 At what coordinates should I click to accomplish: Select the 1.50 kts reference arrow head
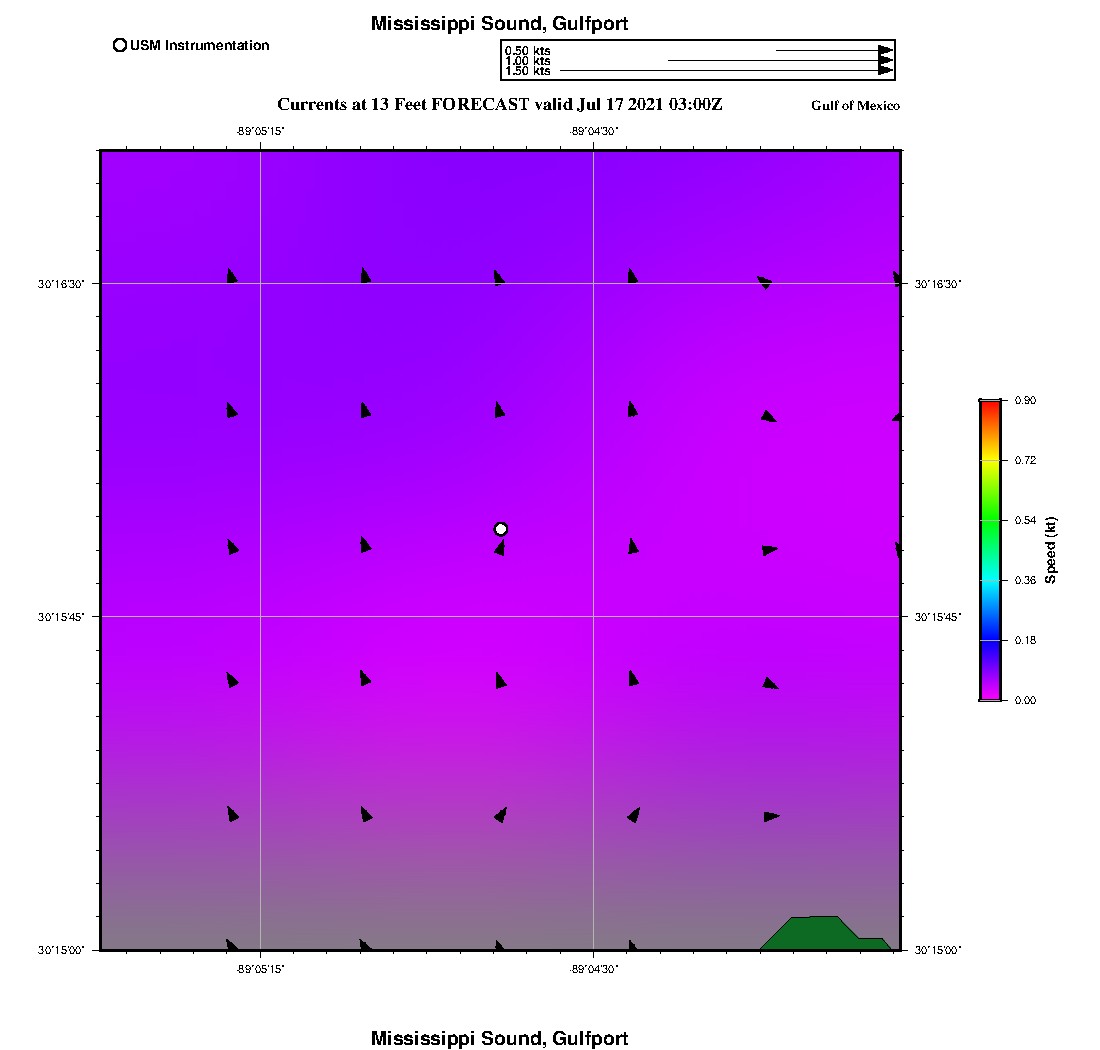coord(885,71)
